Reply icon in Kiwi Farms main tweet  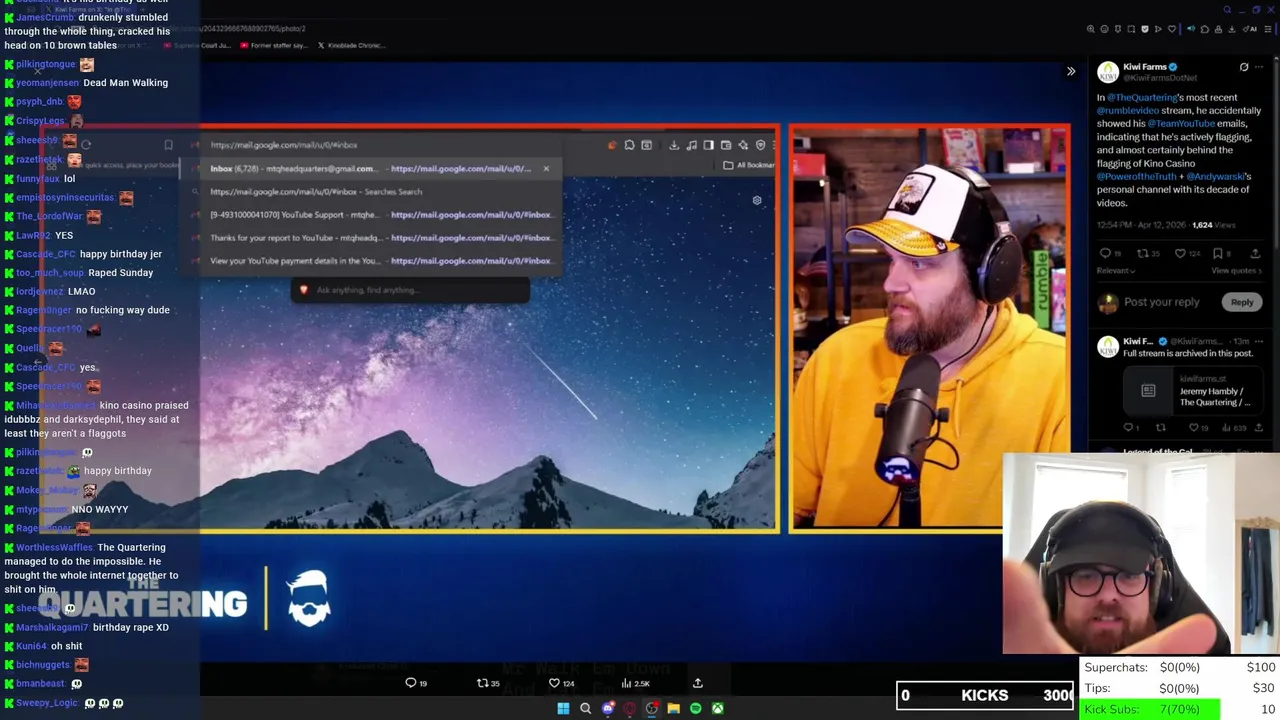[x=1105, y=253]
